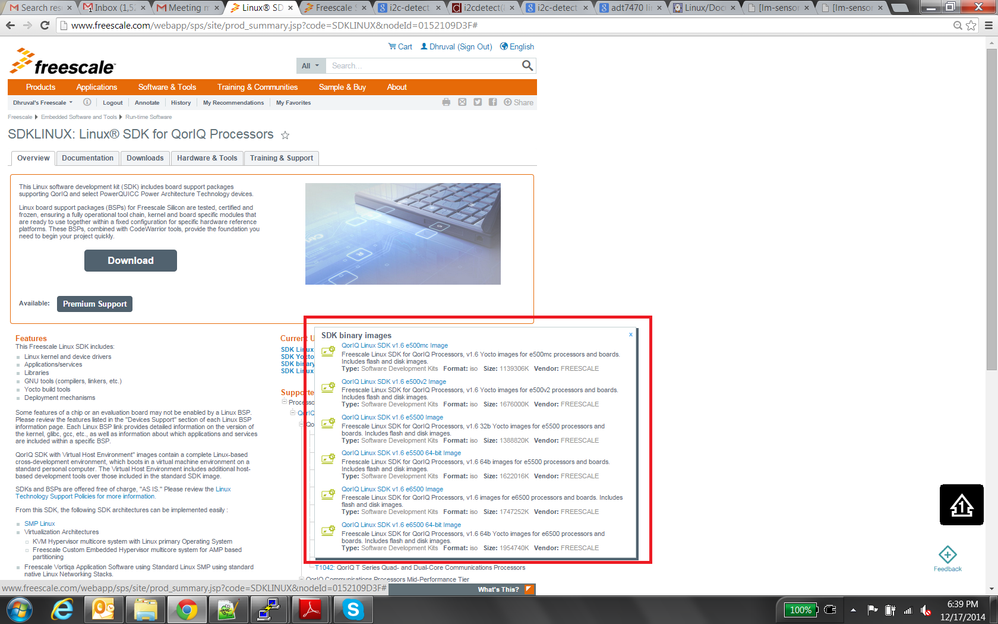Viewport: 998px width, 624px height.
Task: Close the SDK binary images popup
Action: 631,334
